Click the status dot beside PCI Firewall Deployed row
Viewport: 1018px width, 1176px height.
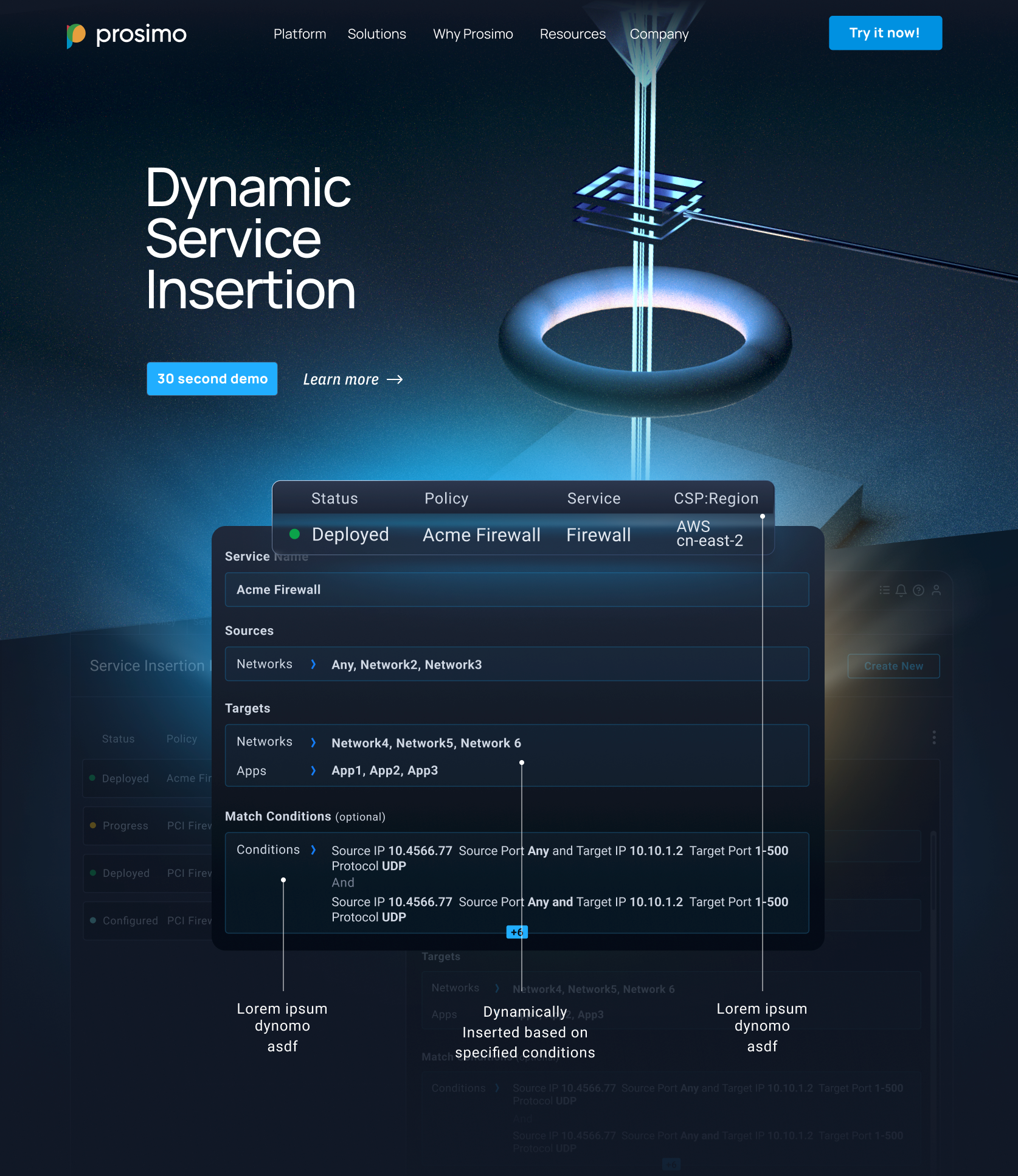(93, 873)
